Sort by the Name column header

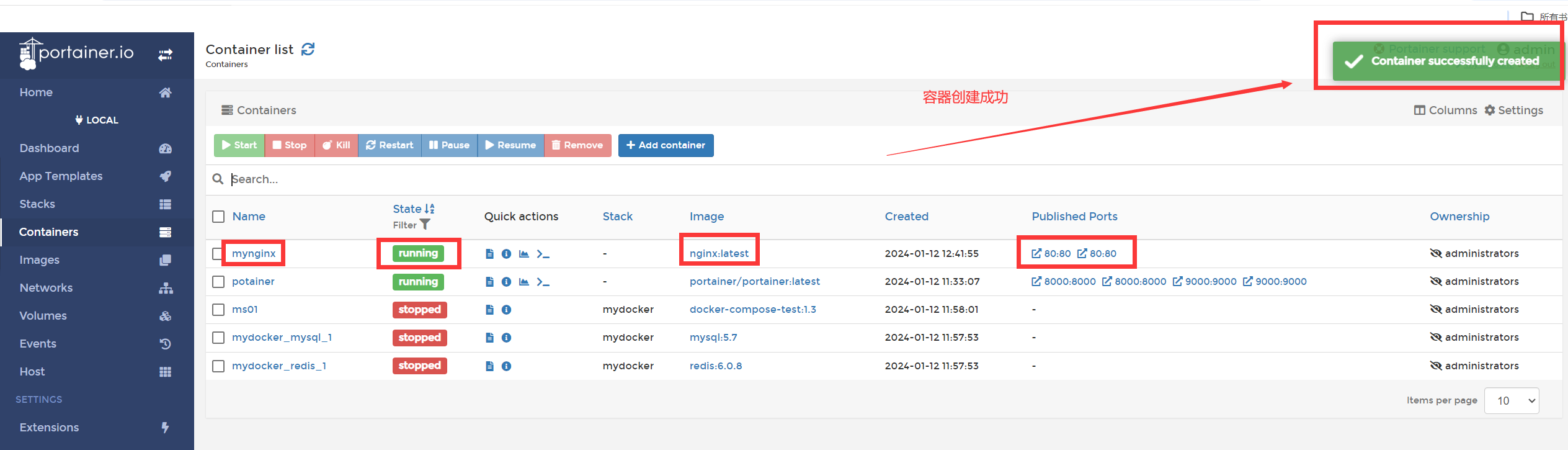coord(249,217)
